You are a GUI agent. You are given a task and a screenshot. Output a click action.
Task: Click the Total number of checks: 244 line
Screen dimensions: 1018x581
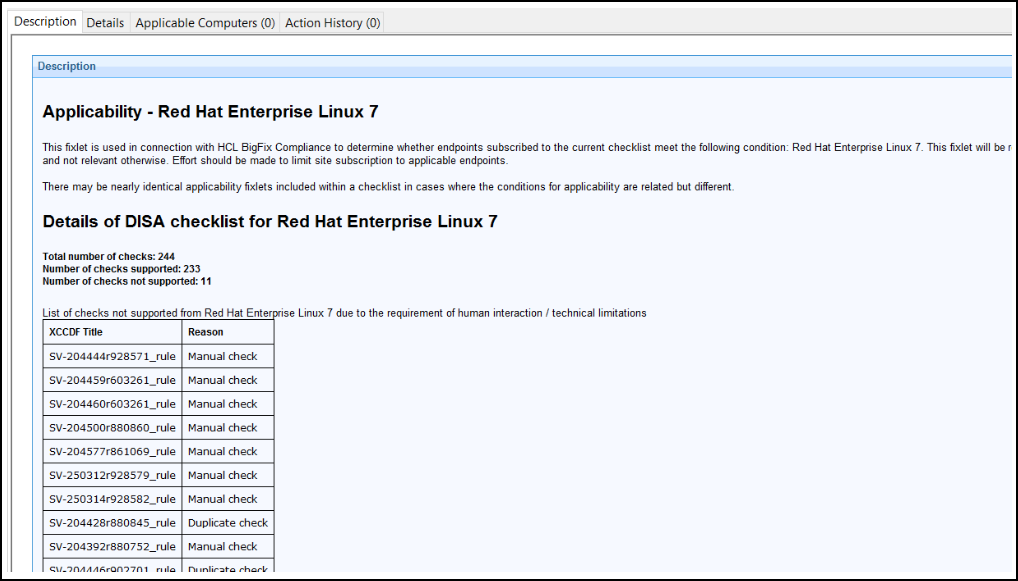coord(108,256)
